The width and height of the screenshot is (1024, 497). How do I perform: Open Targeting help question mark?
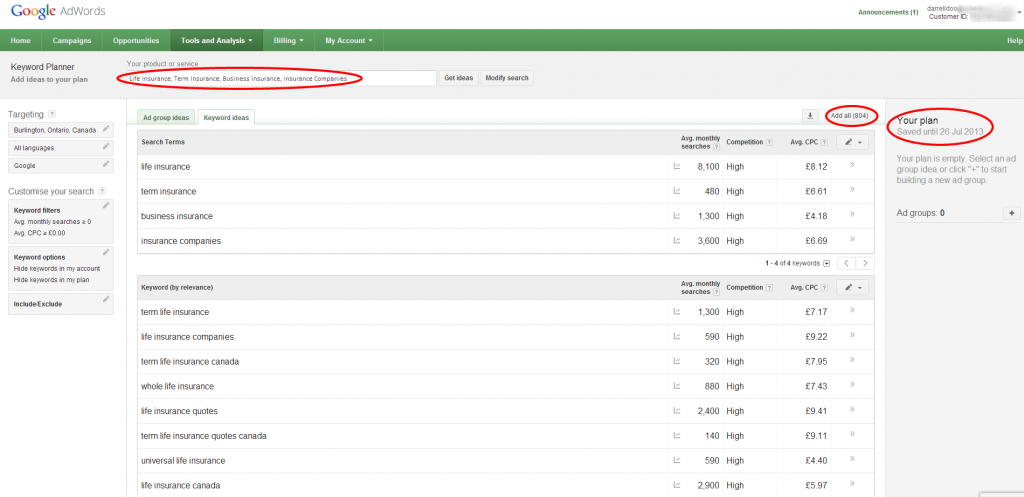(52, 114)
